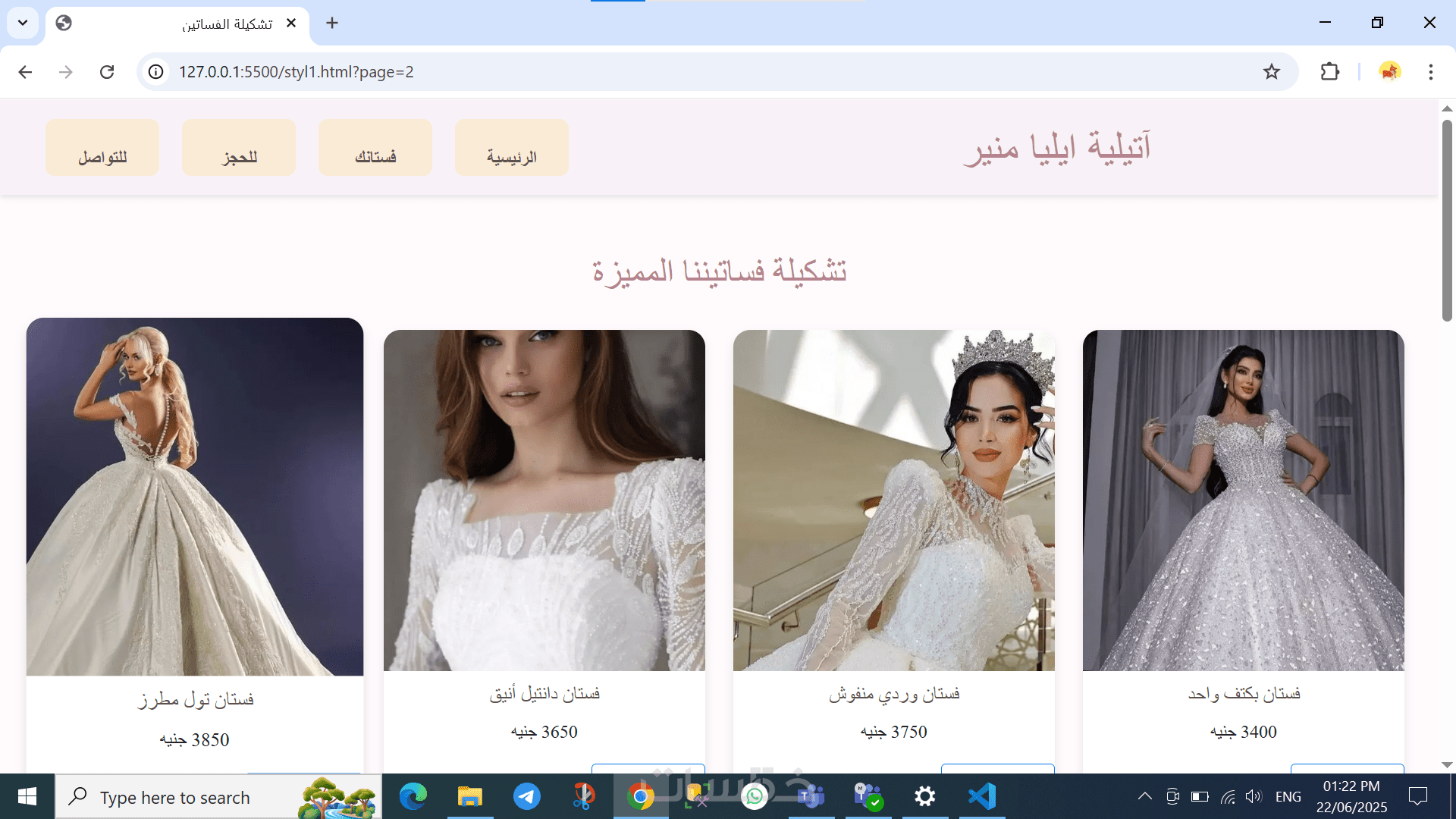
Task: View the site information icon
Action: click(155, 72)
